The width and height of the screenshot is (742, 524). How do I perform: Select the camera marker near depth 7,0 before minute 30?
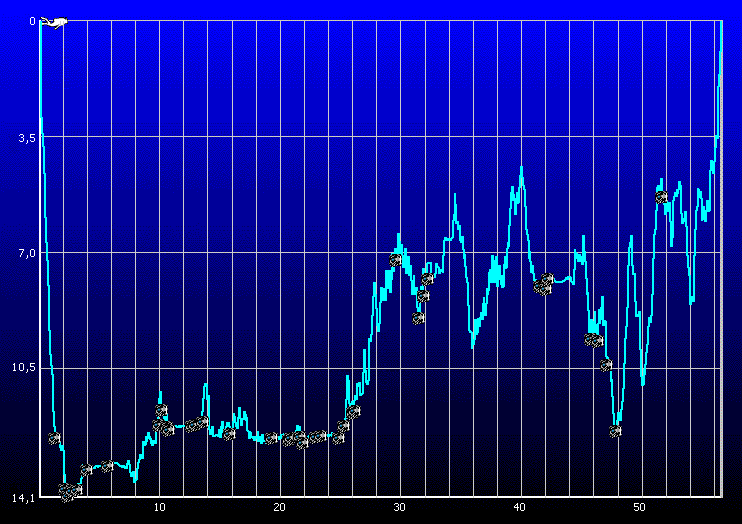coord(396,259)
